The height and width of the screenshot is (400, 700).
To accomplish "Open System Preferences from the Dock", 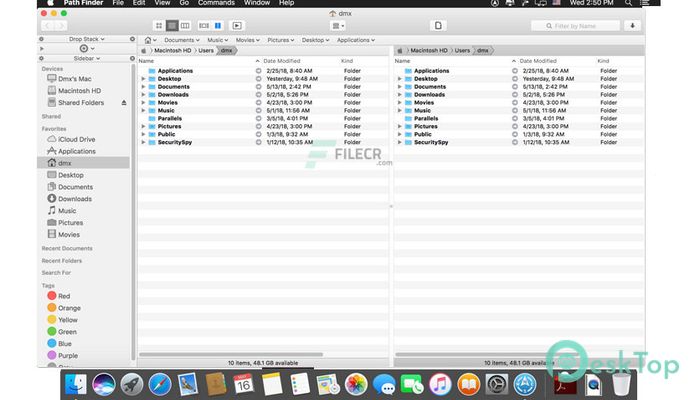I will pos(497,384).
